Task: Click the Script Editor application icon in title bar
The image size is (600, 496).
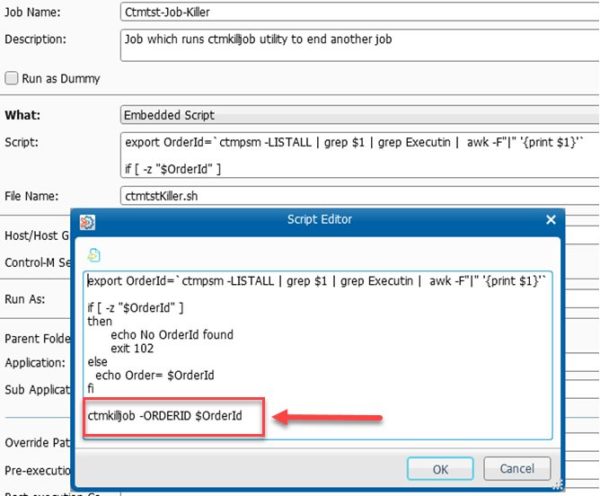Action: pos(87,222)
